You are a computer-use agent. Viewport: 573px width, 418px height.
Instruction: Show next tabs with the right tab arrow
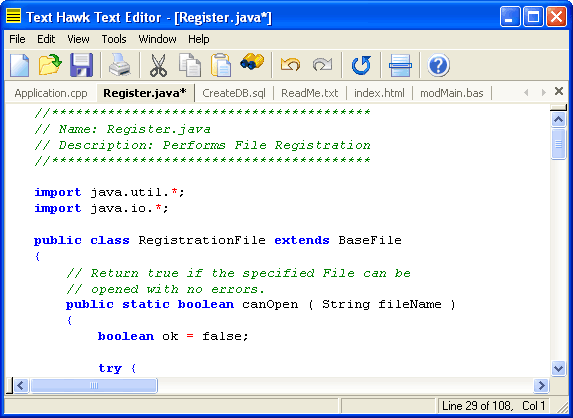click(543, 92)
